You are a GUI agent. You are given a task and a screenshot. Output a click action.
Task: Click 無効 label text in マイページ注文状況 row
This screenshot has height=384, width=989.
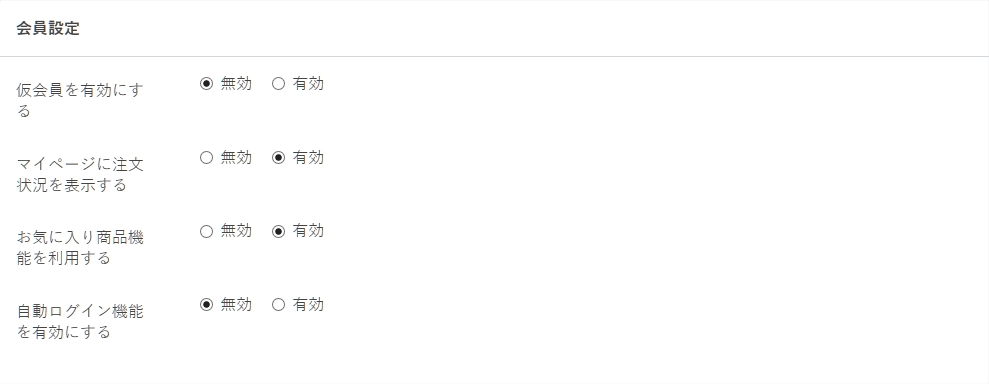point(236,158)
